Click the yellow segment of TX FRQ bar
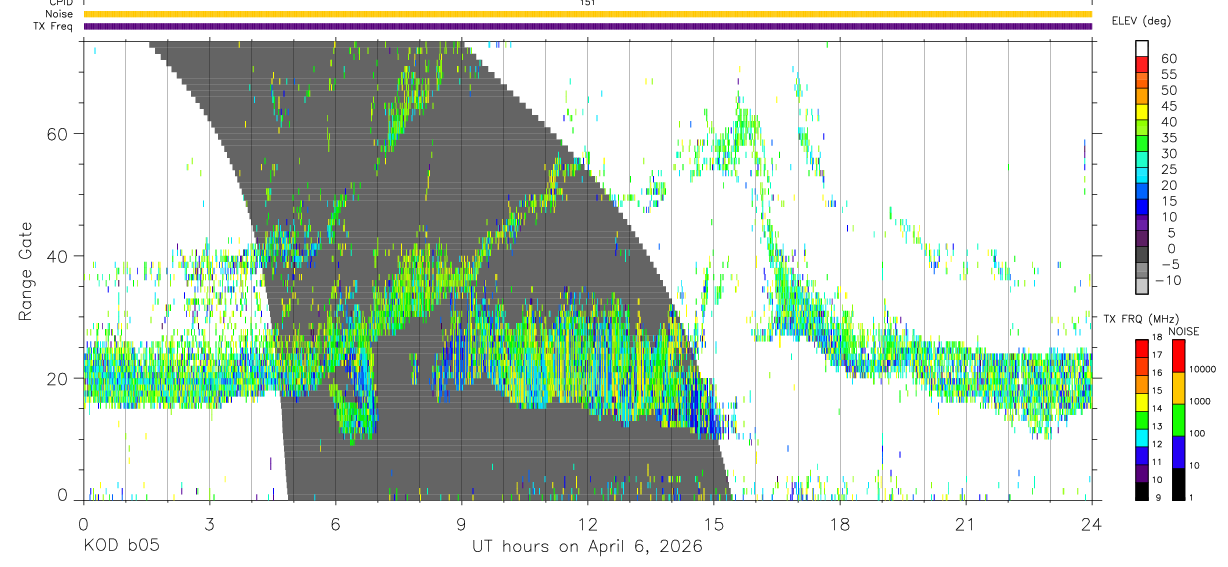Viewport: 1228px width, 567px height. 1141,401
